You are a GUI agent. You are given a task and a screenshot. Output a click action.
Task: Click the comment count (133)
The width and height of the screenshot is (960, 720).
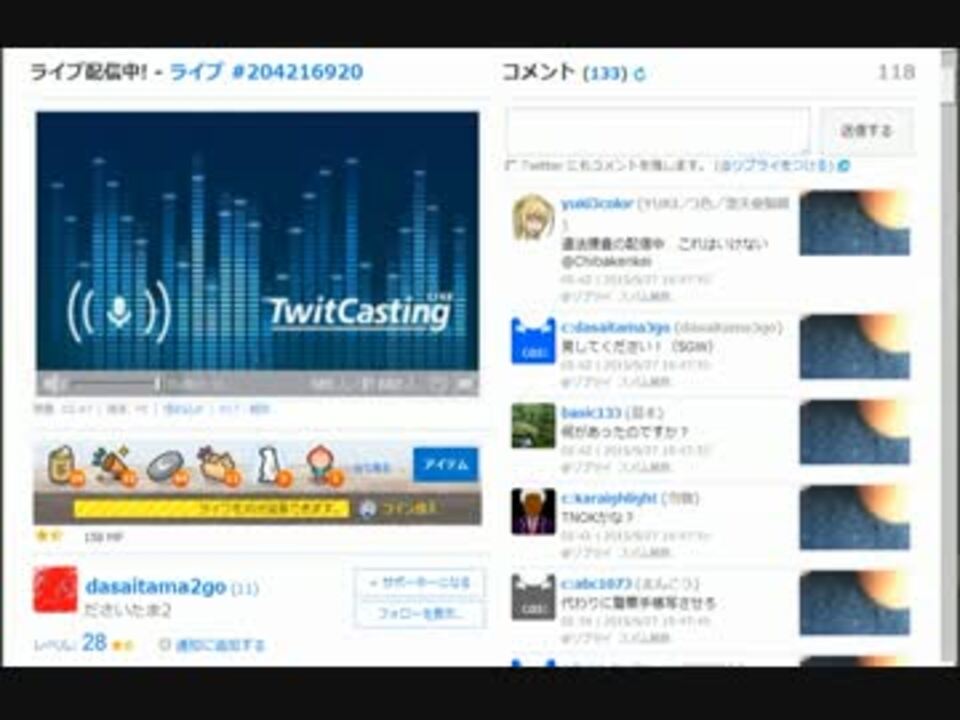tap(605, 74)
